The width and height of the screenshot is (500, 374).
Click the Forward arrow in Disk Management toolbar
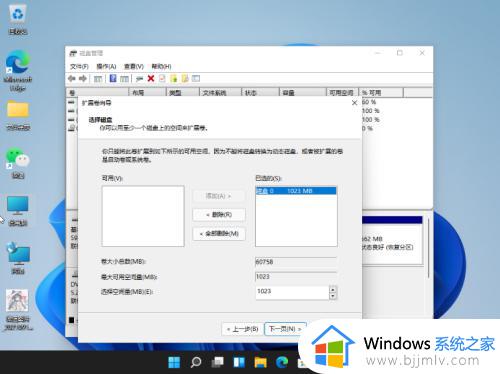point(83,79)
